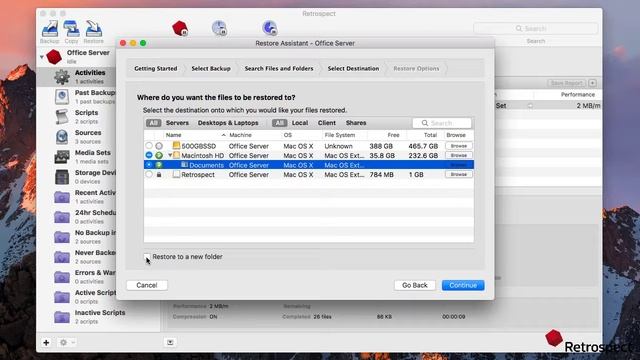This screenshot has height=360, width=640.
Task: Filter by Shares
Action: coord(356,123)
